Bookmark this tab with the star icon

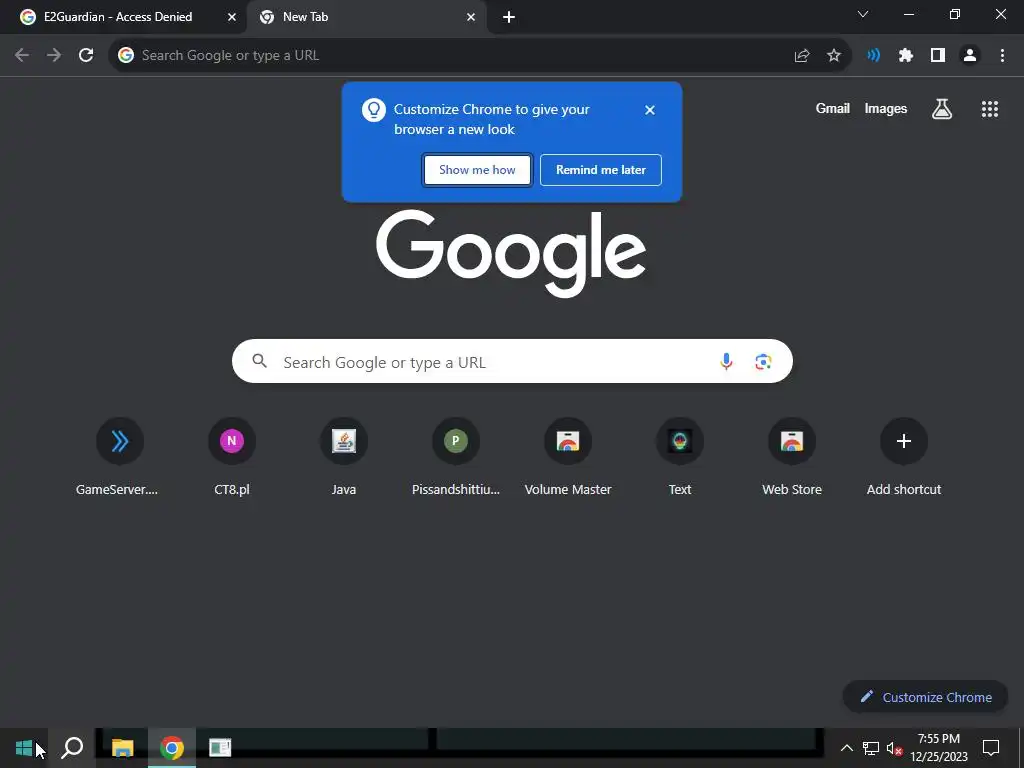[x=834, y=56]
